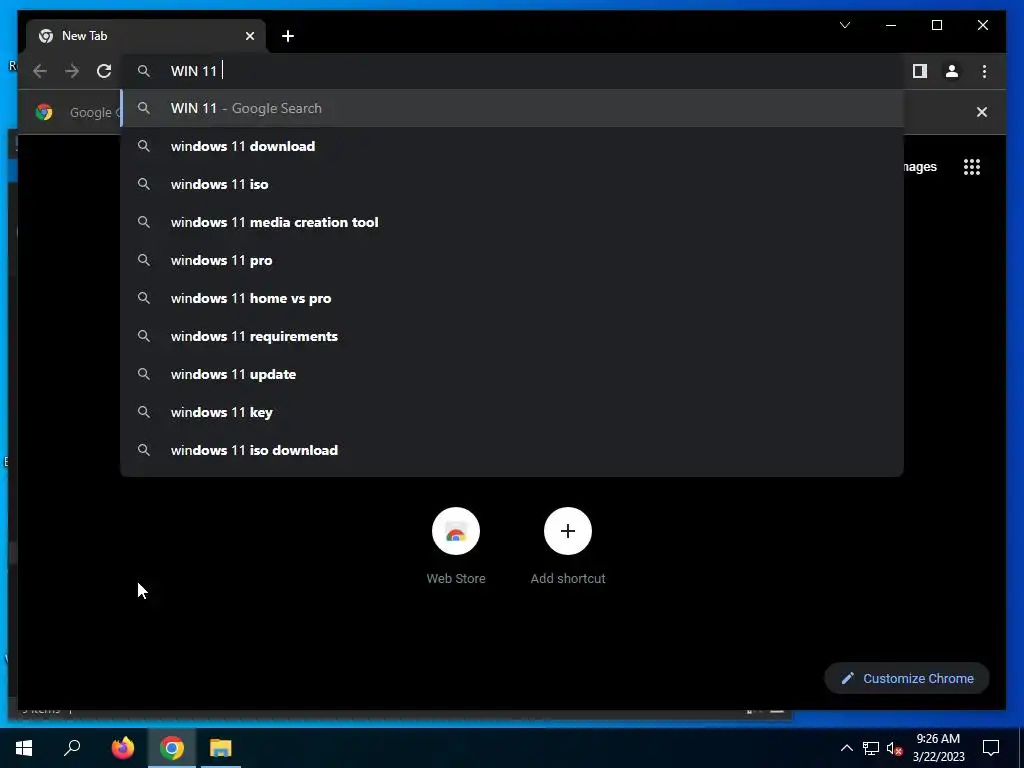This screenshot has width=1024, height=768.
Task: Click the Add shortcut button
Action: (568, 545)
